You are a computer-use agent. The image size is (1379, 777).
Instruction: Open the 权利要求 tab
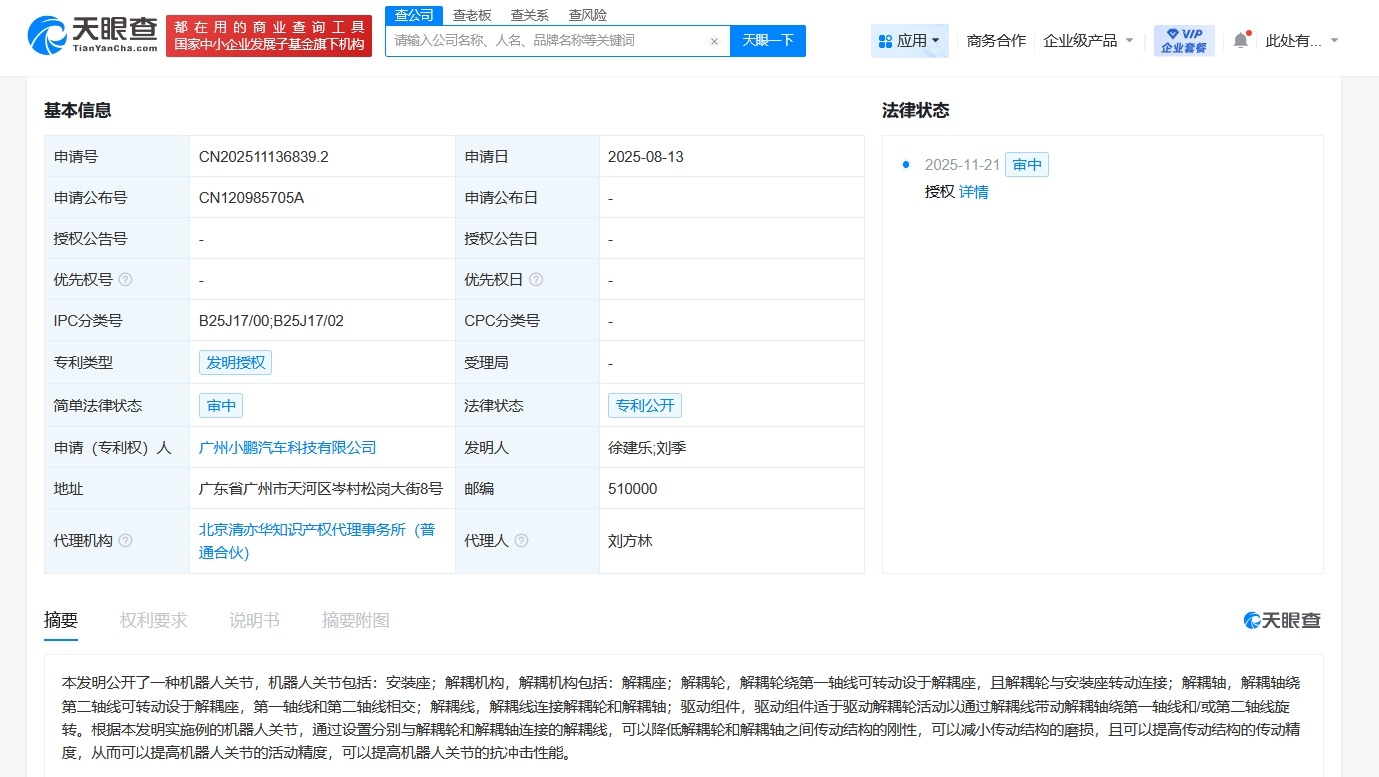152,620
